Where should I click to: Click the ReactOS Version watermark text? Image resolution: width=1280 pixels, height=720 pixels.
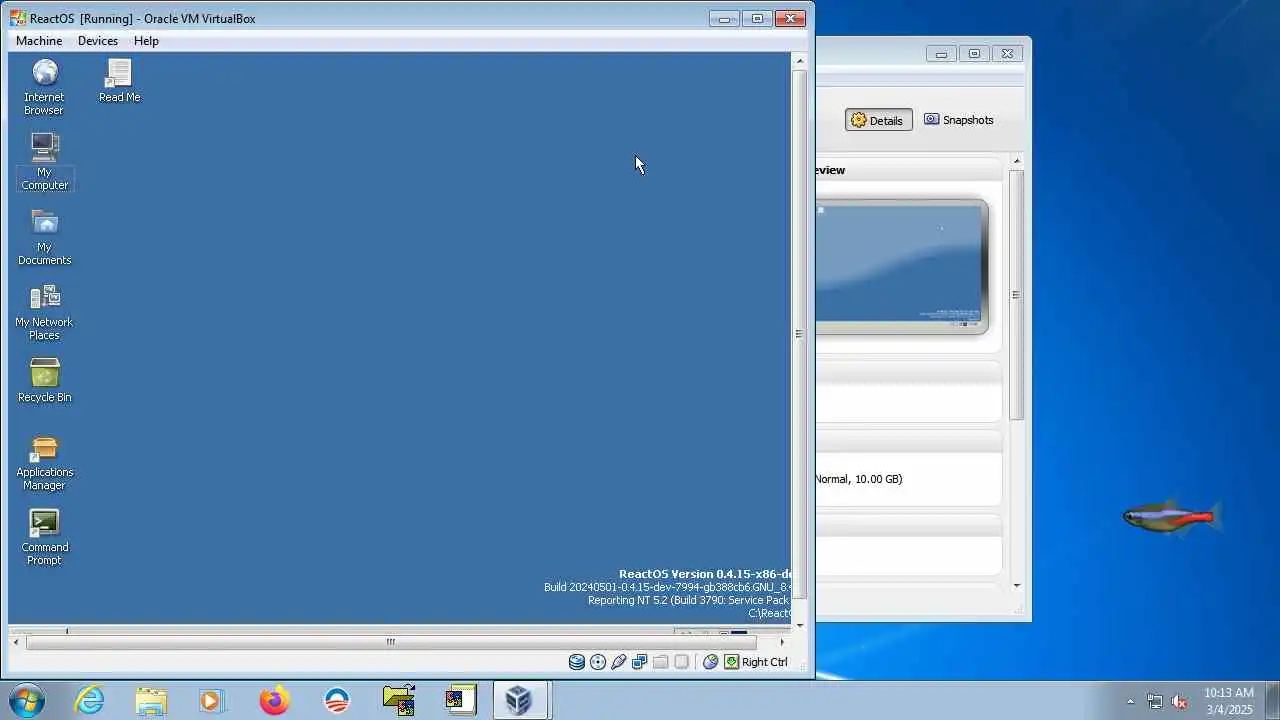(x=704, y=574)
